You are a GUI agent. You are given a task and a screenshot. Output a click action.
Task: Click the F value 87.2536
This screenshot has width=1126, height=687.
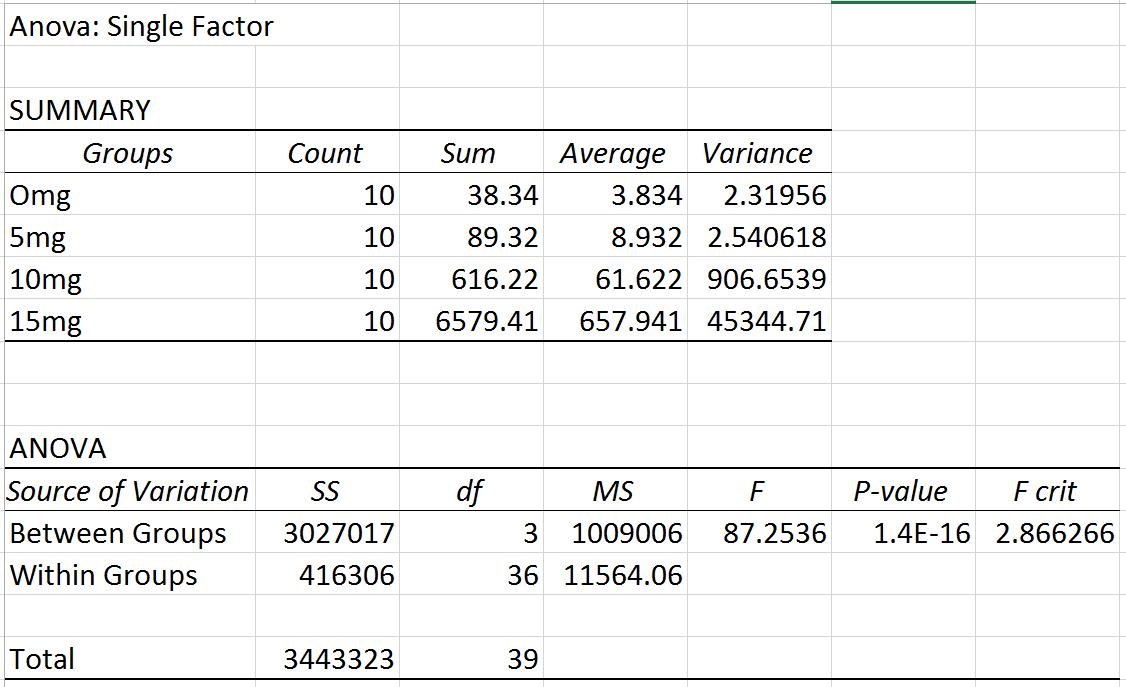click(774, 533)
